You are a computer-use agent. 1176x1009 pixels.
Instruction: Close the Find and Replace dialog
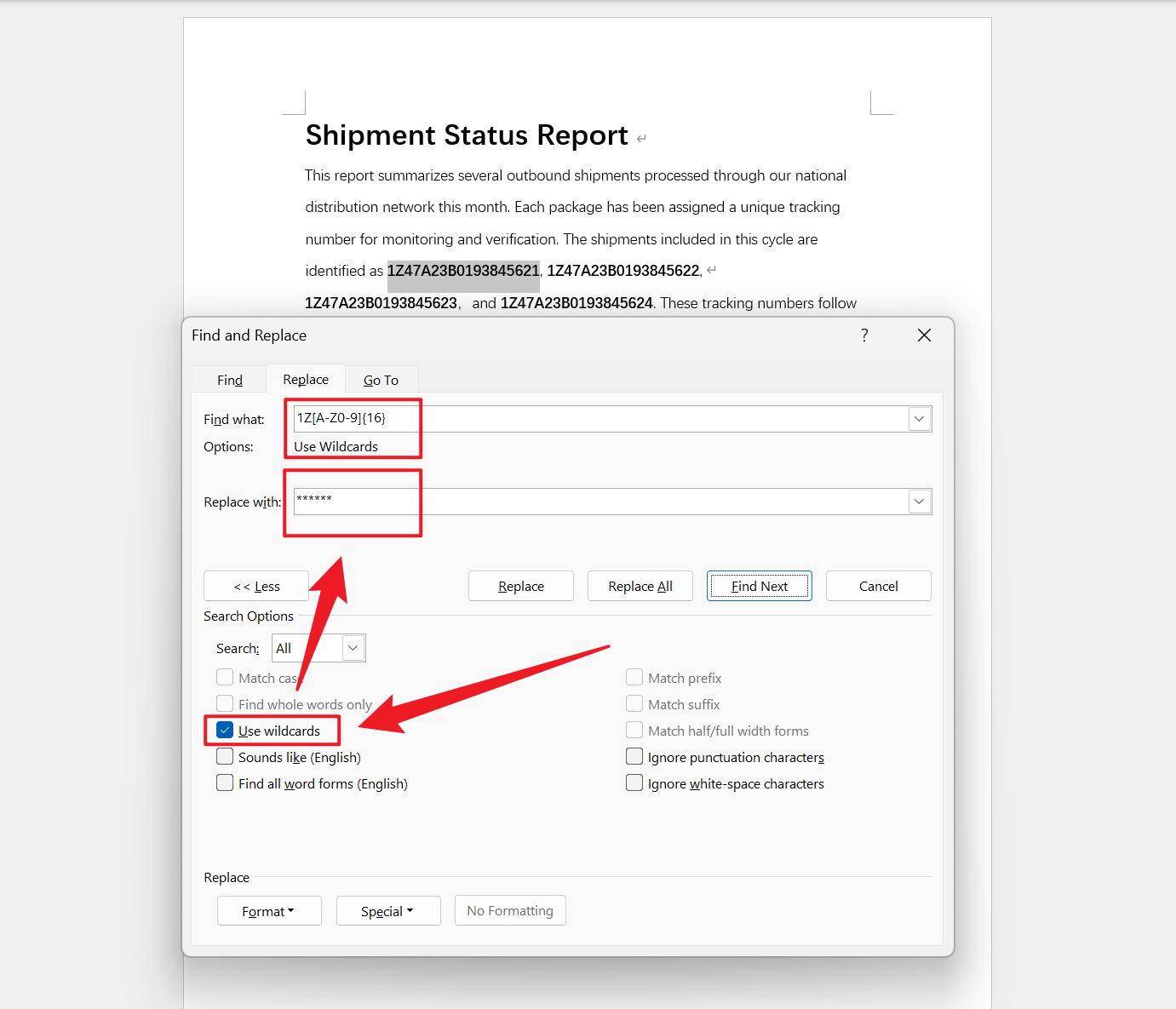(924, 335)
